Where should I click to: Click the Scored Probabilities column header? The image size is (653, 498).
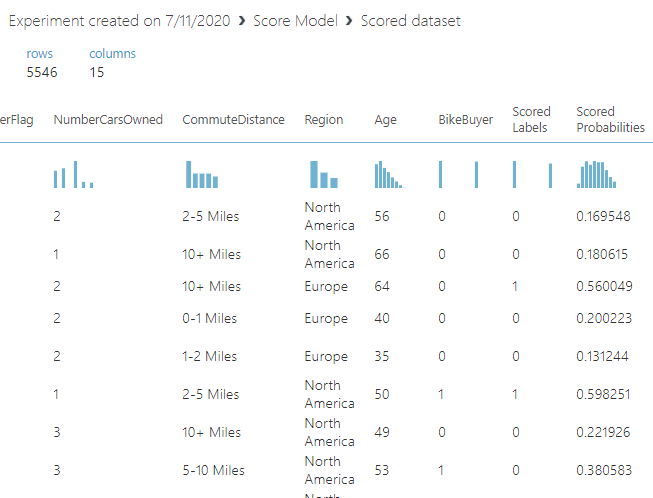click(x=610, y=120)
